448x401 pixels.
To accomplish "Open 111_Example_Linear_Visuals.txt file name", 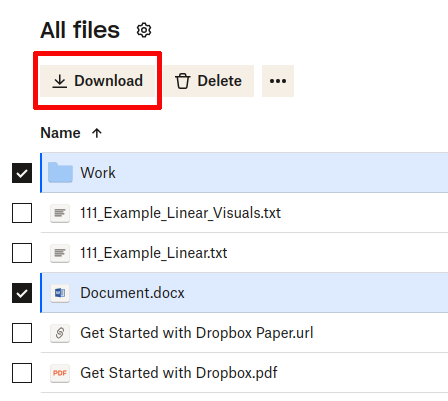I will click(x=180, y=213).
